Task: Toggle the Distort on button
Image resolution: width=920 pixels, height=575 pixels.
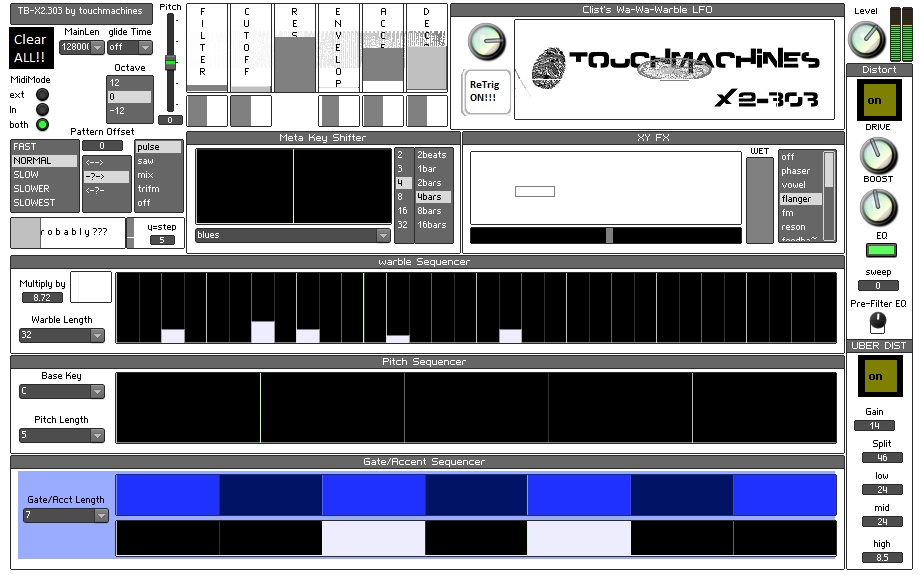Action: coord(878,100)
